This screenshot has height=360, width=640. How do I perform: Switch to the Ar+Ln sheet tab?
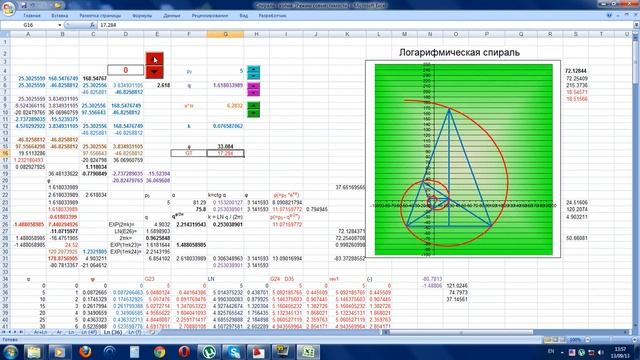[40, 333]
